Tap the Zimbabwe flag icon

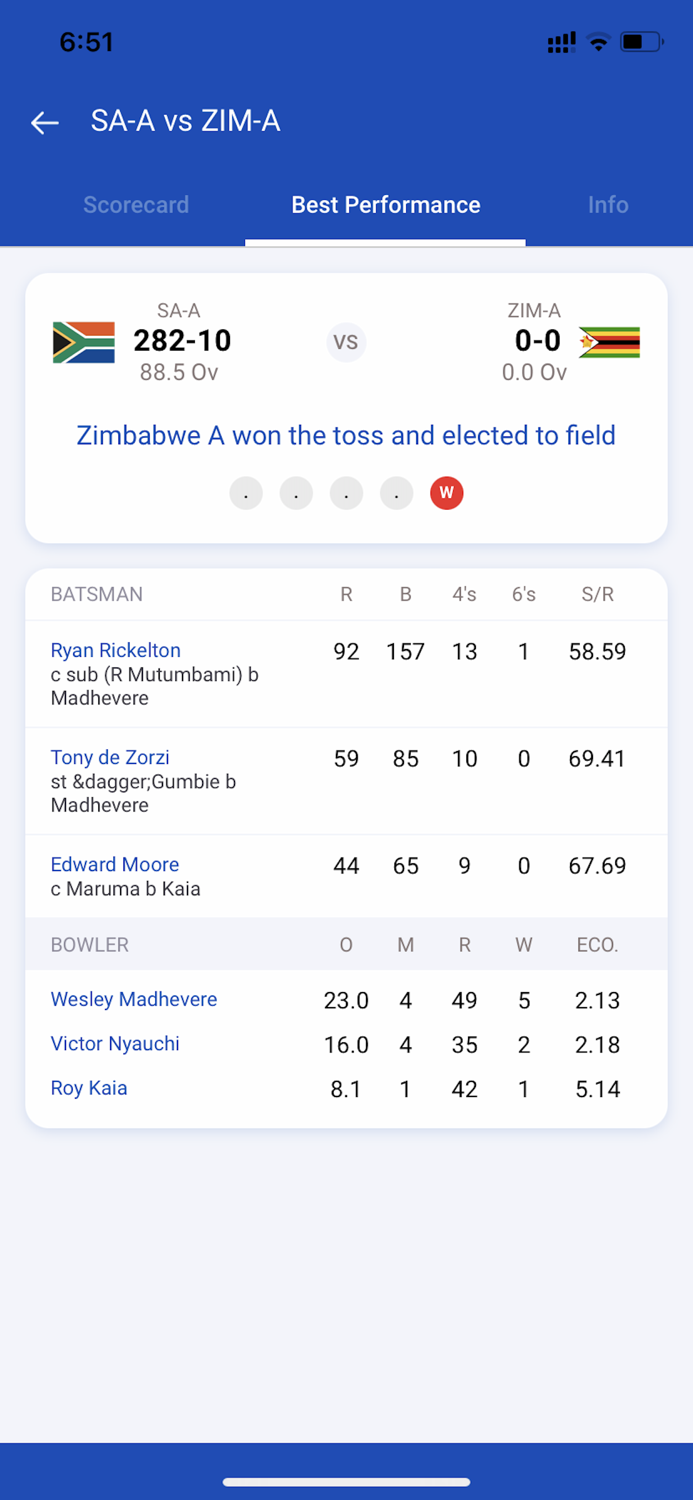coord(610,341)
